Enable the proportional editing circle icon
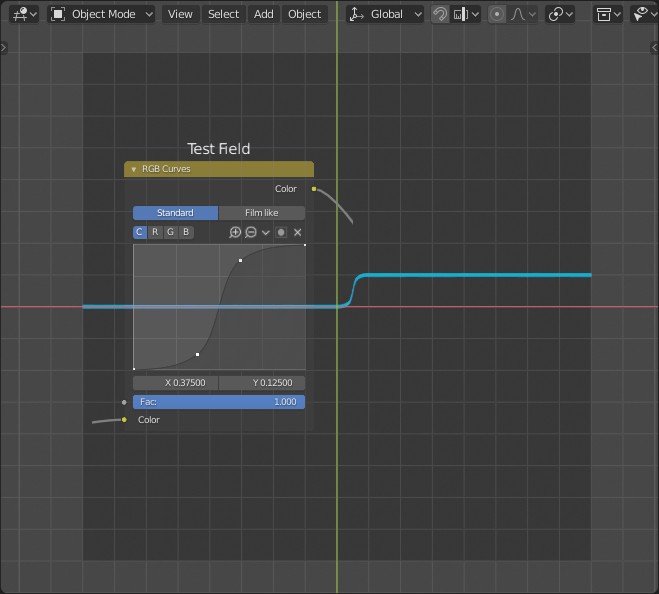Image resolution: width=659 pixels, height=594 pixels. coord(497,14)
